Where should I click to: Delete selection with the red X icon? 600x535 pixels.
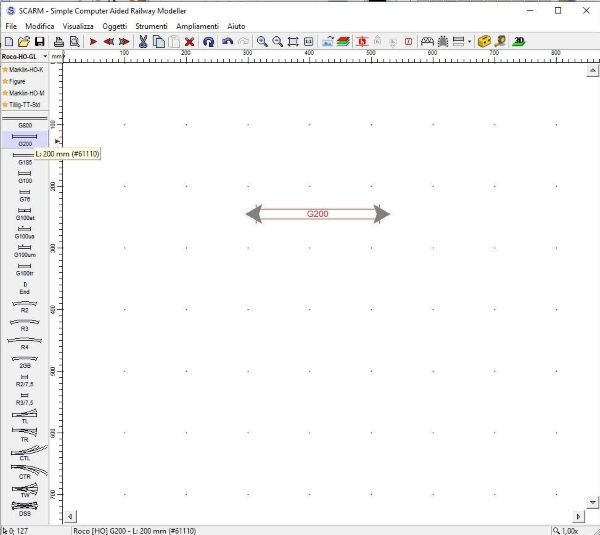click(190, 42)
